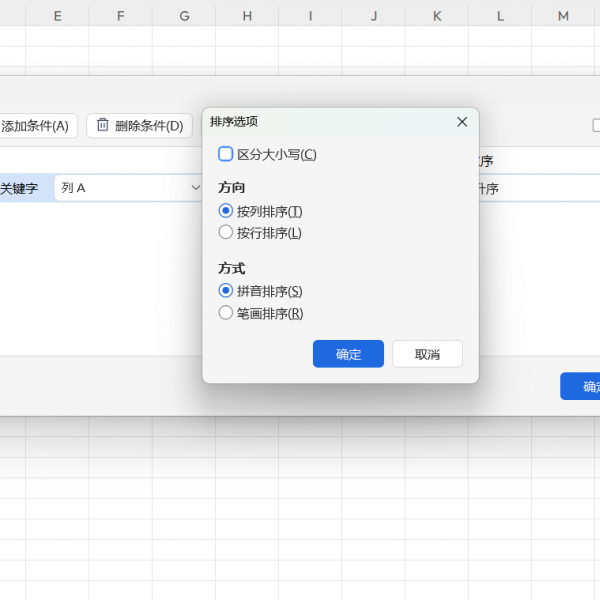The width and height of the screenshot is (600, 600).
Task: Select the 拼音排序 method
Action: (x=225, y=291)
